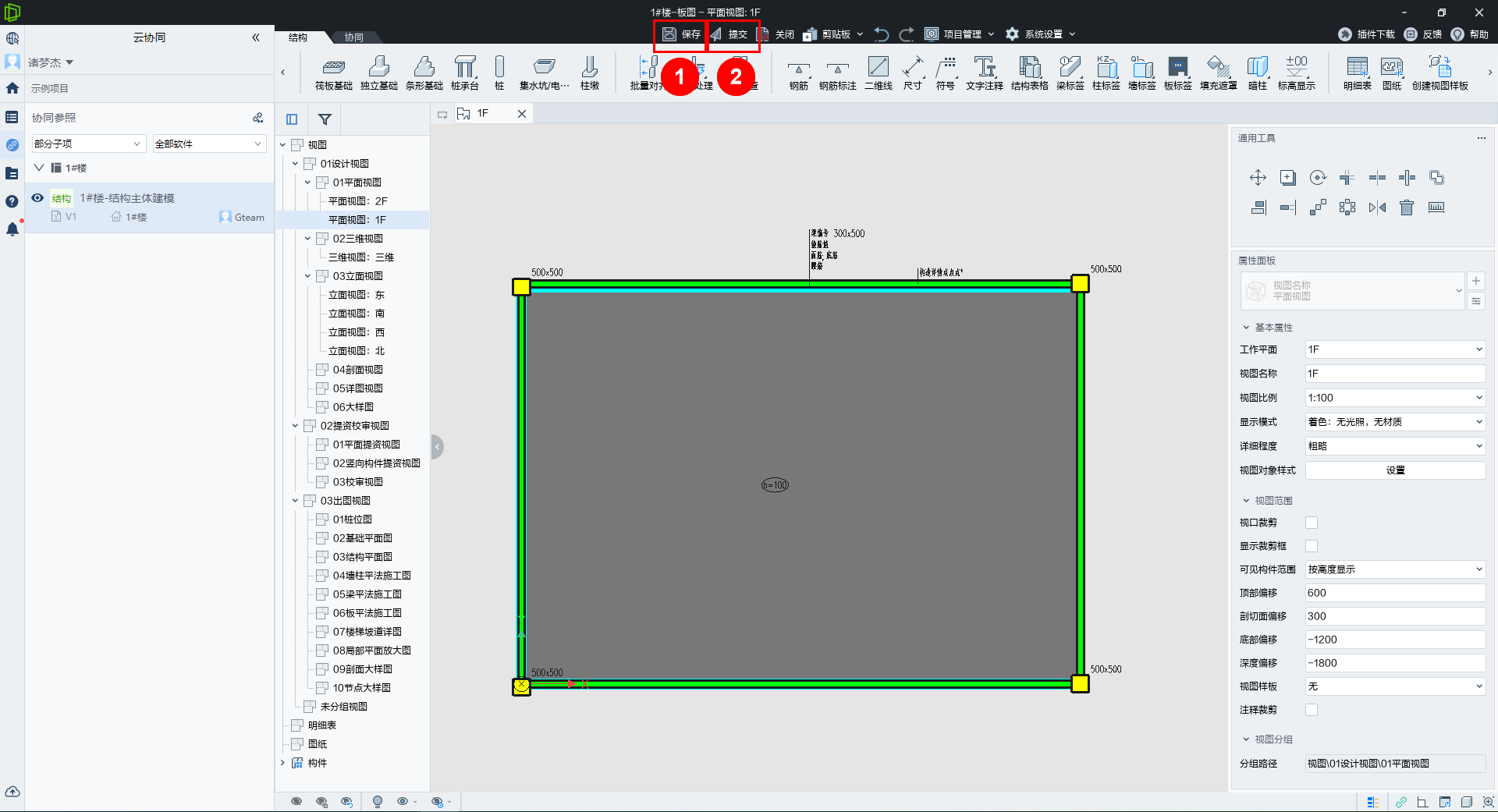Select the 二维线 2D line tool
This screenshot has height=812, width=1498.
pos(879,73)
